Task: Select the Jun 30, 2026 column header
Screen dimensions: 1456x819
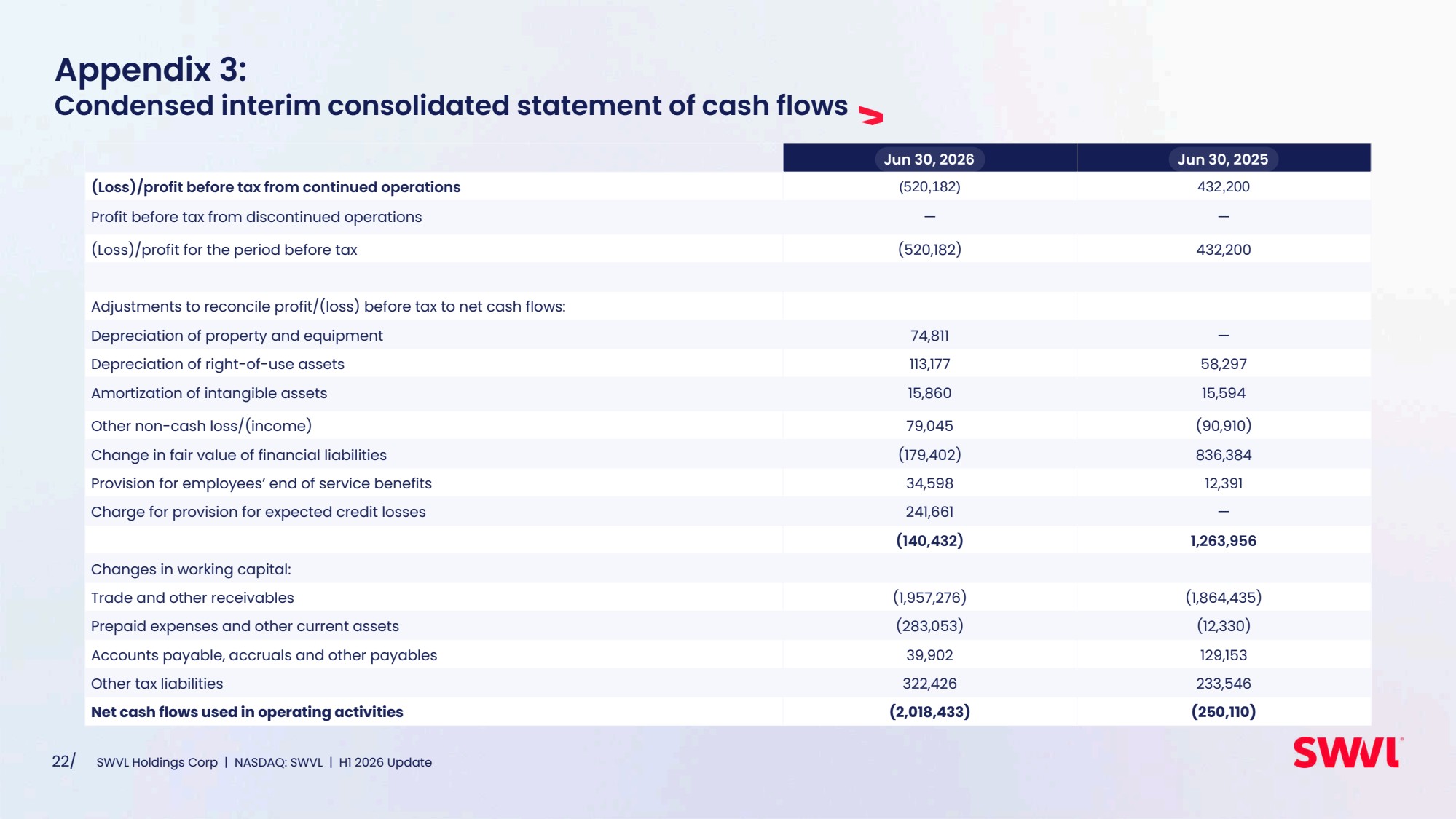Action: tap(929, 159)
